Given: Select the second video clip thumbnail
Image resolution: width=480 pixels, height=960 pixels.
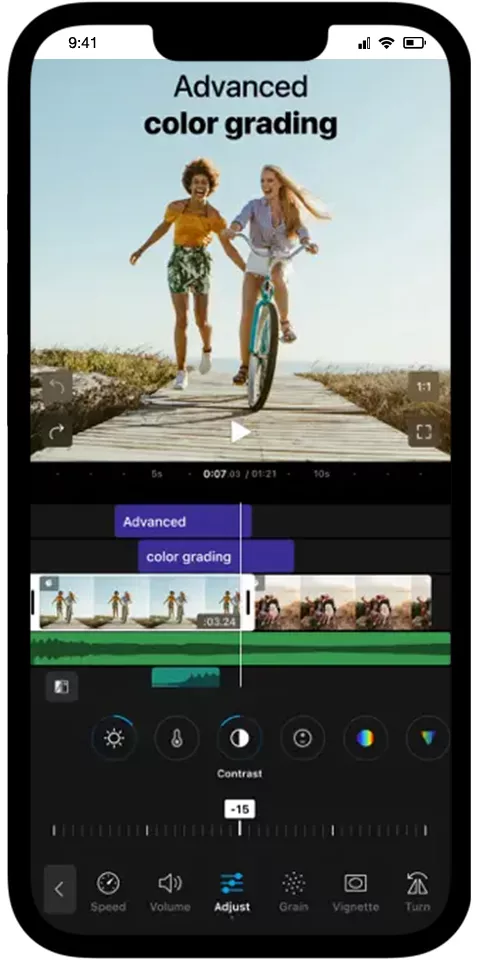Looking at the screenshot, I should click(343, 602).
